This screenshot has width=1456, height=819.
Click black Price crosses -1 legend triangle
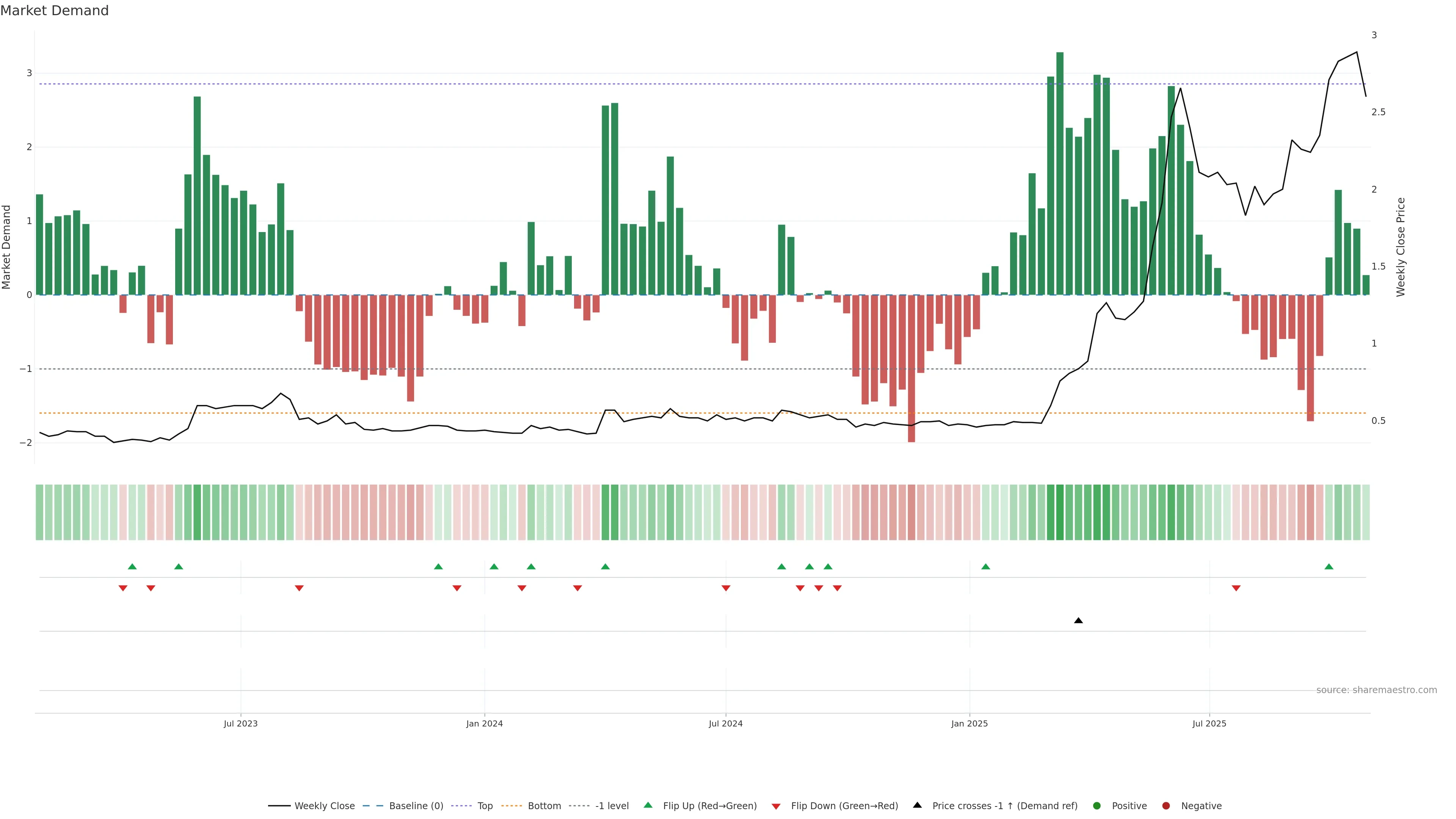917,805
